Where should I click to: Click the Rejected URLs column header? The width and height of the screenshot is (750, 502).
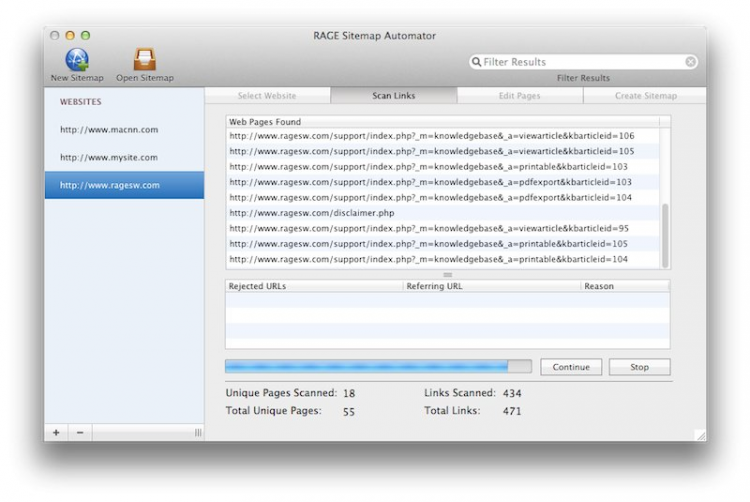[314, 286]
